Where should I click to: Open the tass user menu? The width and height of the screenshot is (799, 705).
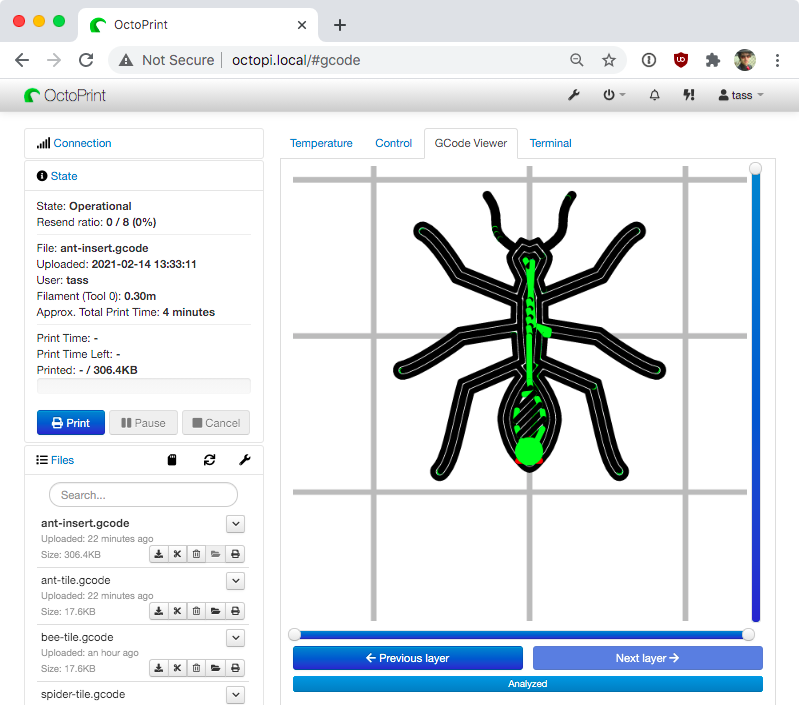(x=741, y=95)
